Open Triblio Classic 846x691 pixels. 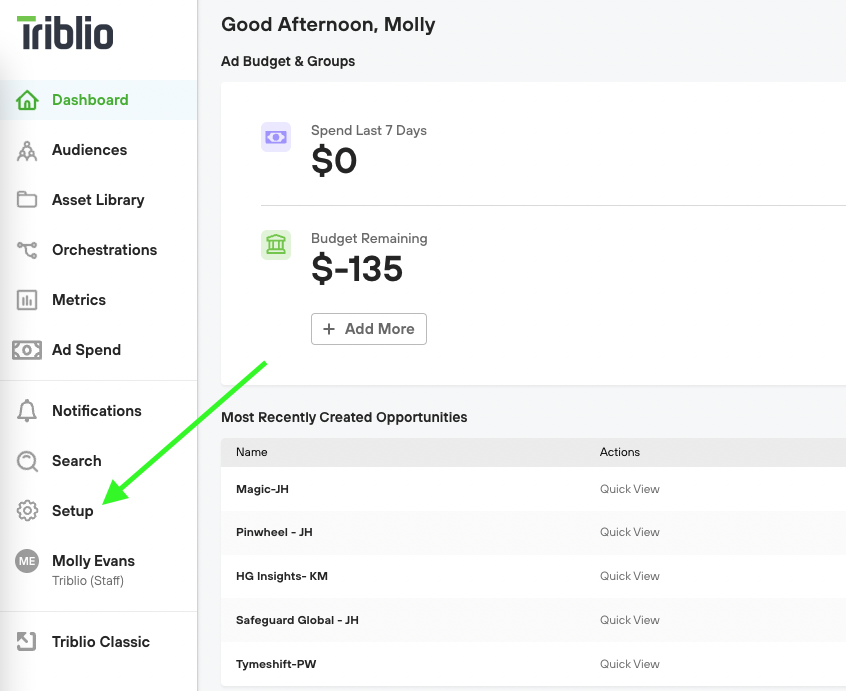[100, 641]
